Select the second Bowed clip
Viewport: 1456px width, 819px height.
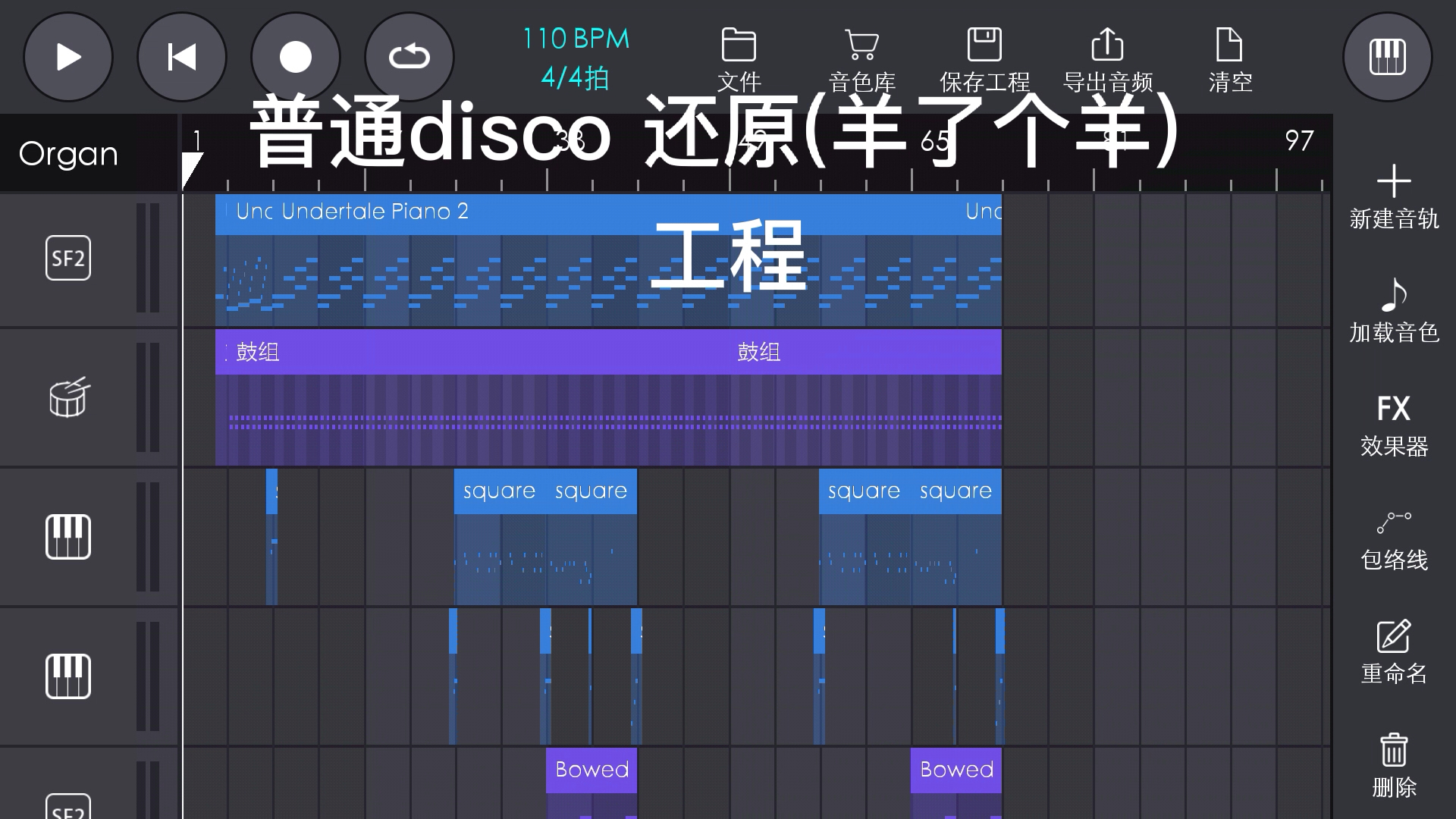pyautogui.click(x=956, y=784)
